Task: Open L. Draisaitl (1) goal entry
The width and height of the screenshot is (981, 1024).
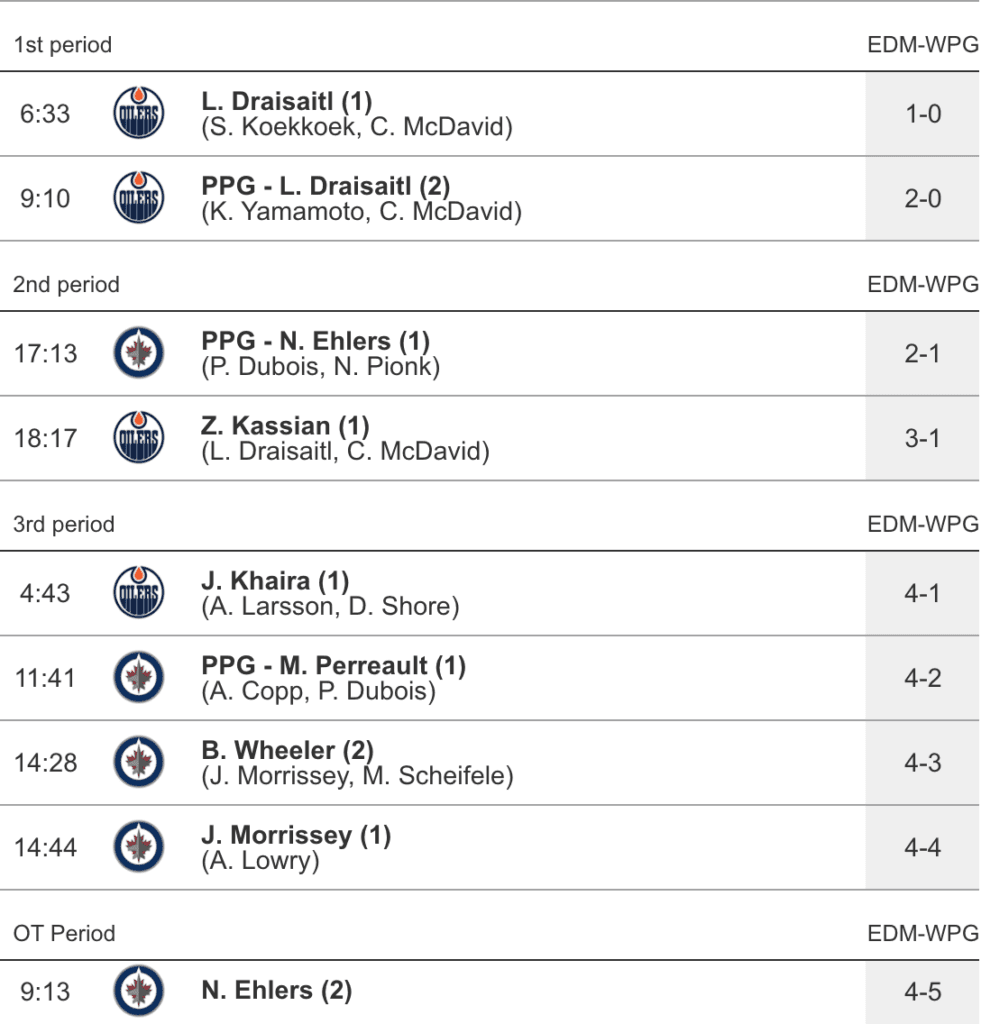Action: point(286,102)
